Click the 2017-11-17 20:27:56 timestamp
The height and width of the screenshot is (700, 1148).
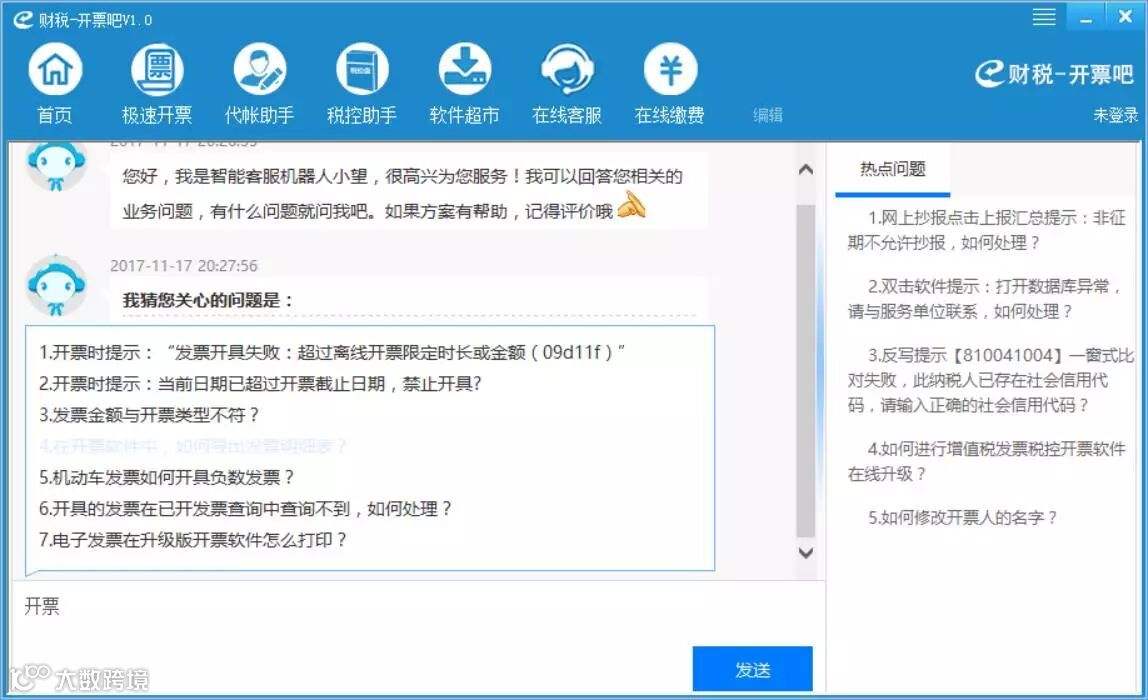(184, 266)
